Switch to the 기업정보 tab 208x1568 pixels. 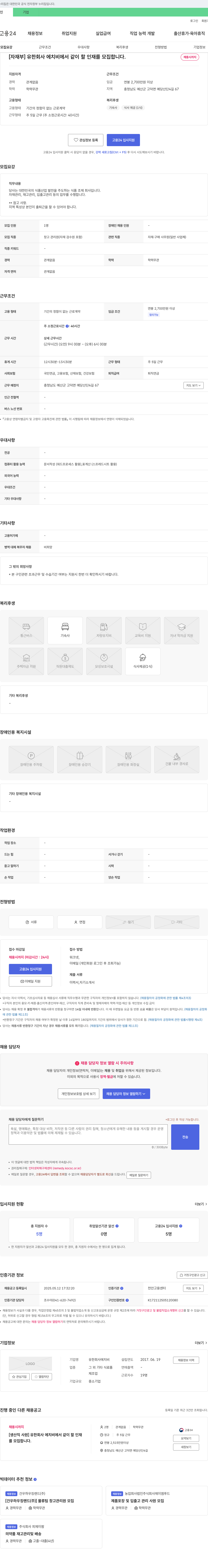coord(200,47)
